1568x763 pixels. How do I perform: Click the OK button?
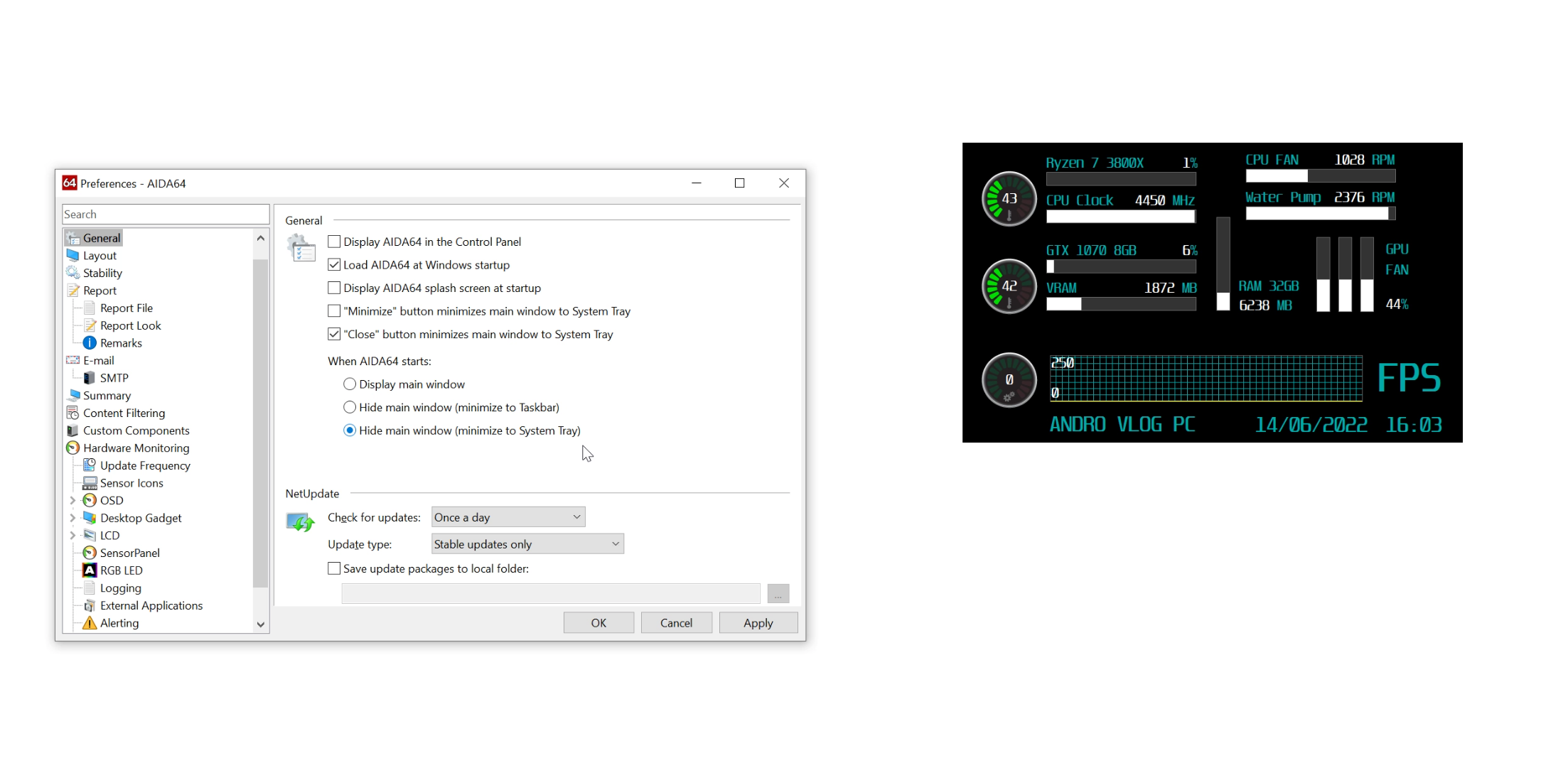(x=598, y=623)
